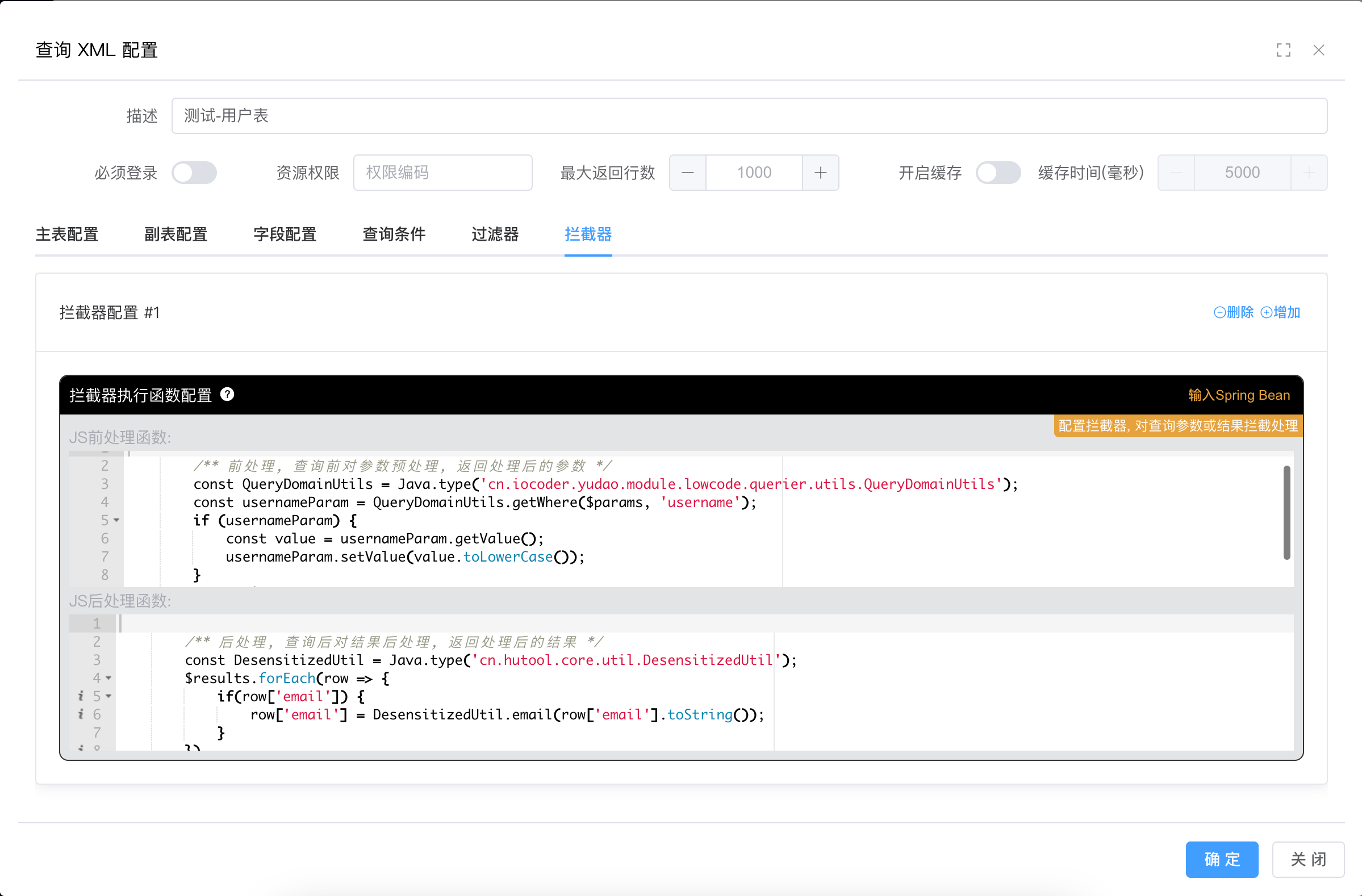Enable the 开启缓存 switch
This screenshot has height=896, width=1362.
(997, 173)
